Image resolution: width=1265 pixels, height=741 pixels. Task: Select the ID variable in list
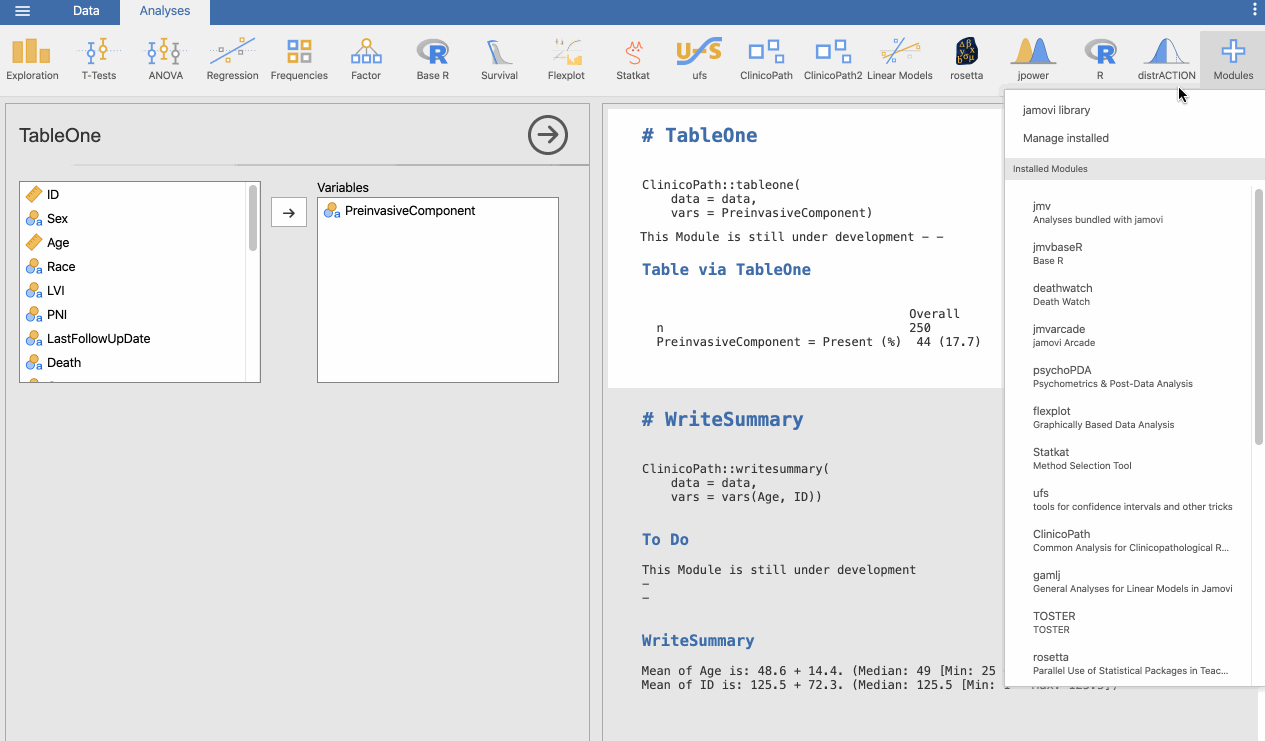(x=133, y=195)
